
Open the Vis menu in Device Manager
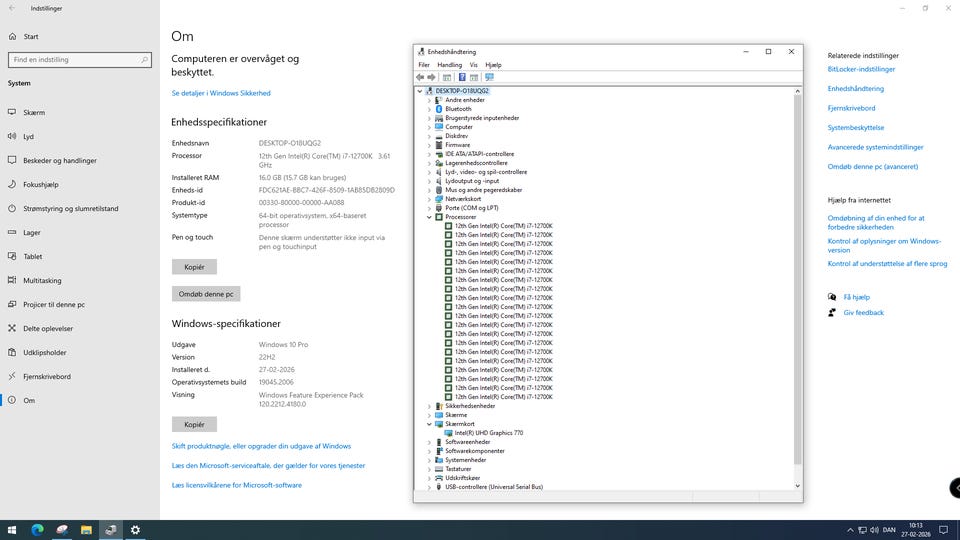pos(473,64)
